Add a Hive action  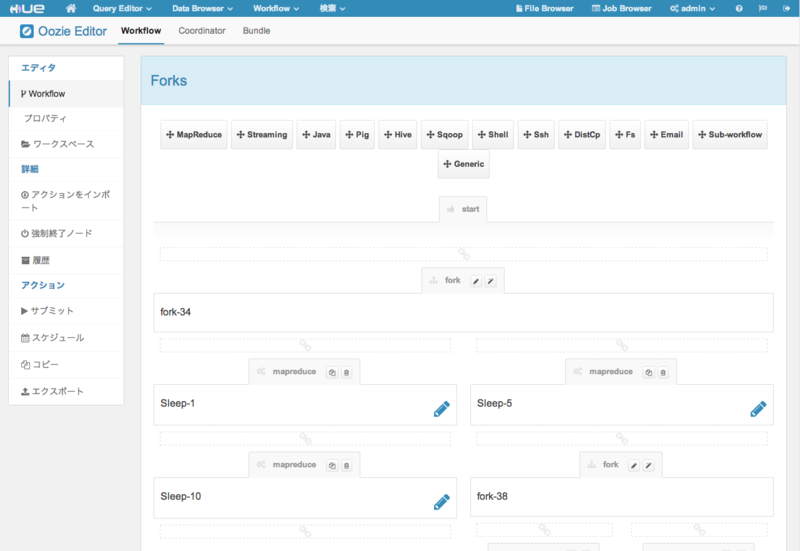click(398, 135)
